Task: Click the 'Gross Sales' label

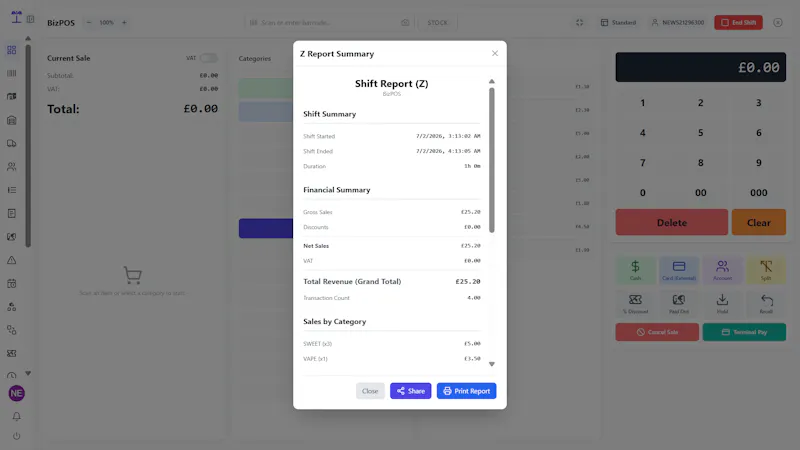Action: coord(318,212)
